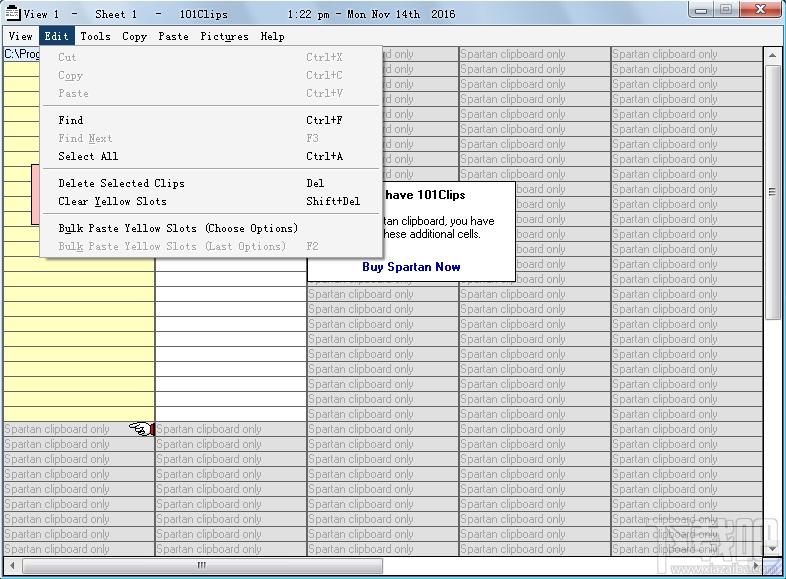Click the vertical scrollbar up arrow
The height and width of the screenshot is (579, 786).
[x=772, y=55]
